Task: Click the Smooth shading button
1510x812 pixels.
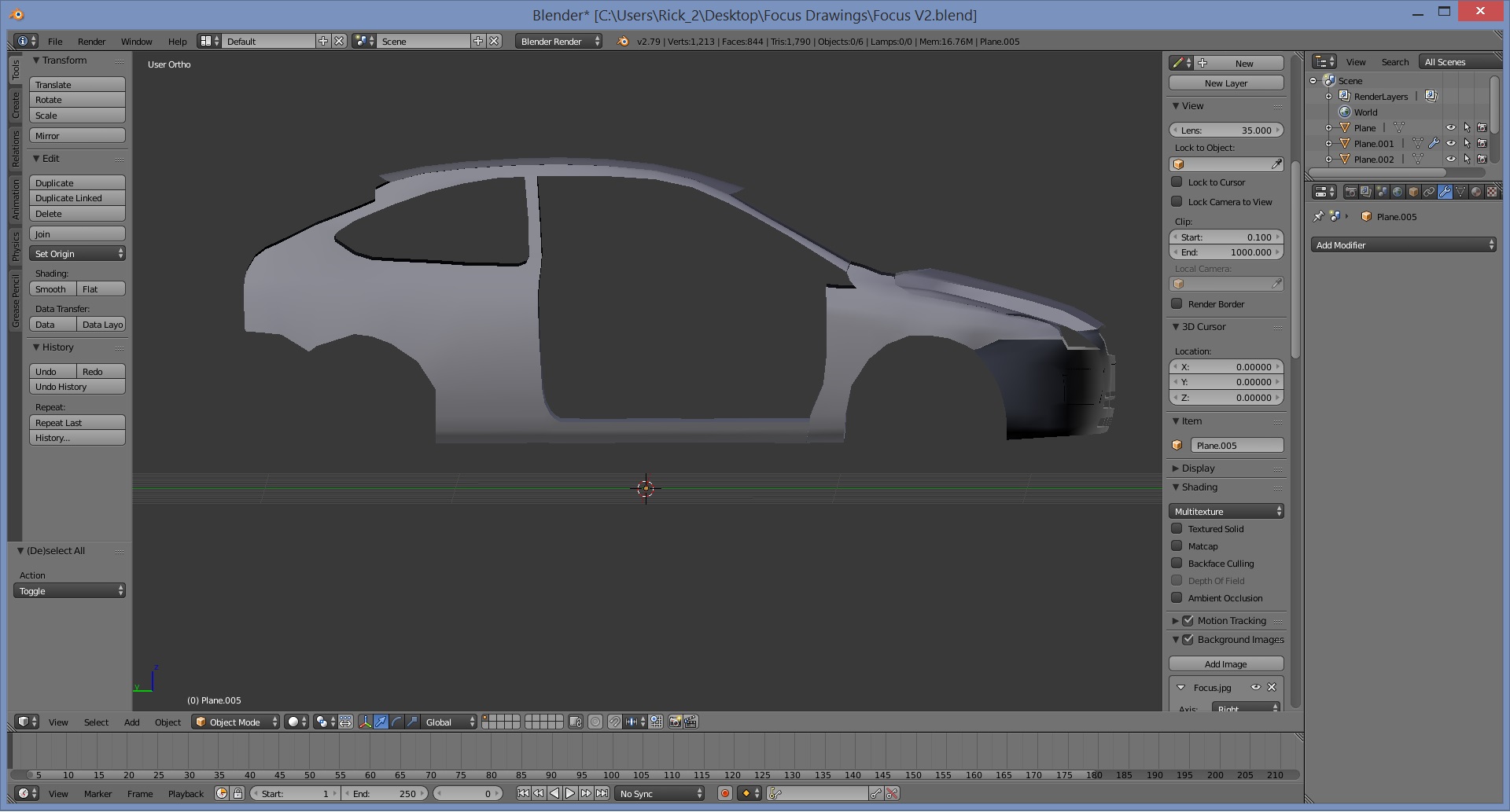Action: 52,289
